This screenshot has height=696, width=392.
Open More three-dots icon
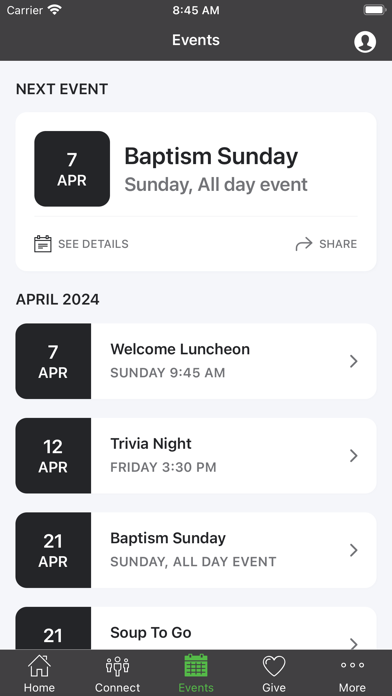coord(352,665)
